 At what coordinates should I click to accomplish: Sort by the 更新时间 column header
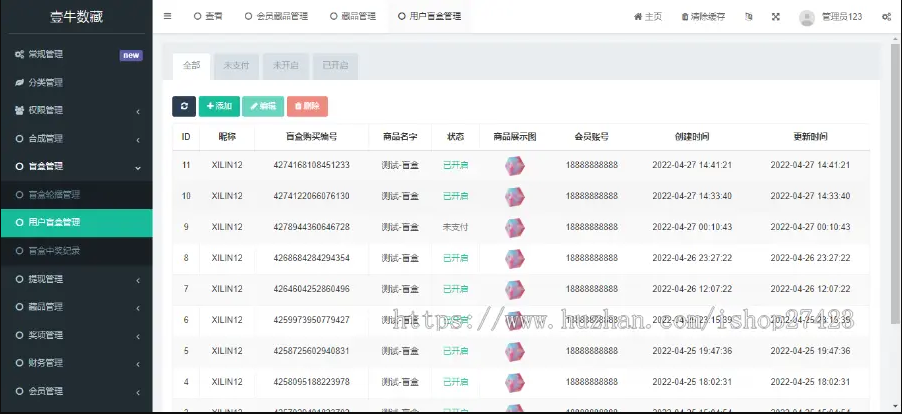click(810, 137)
